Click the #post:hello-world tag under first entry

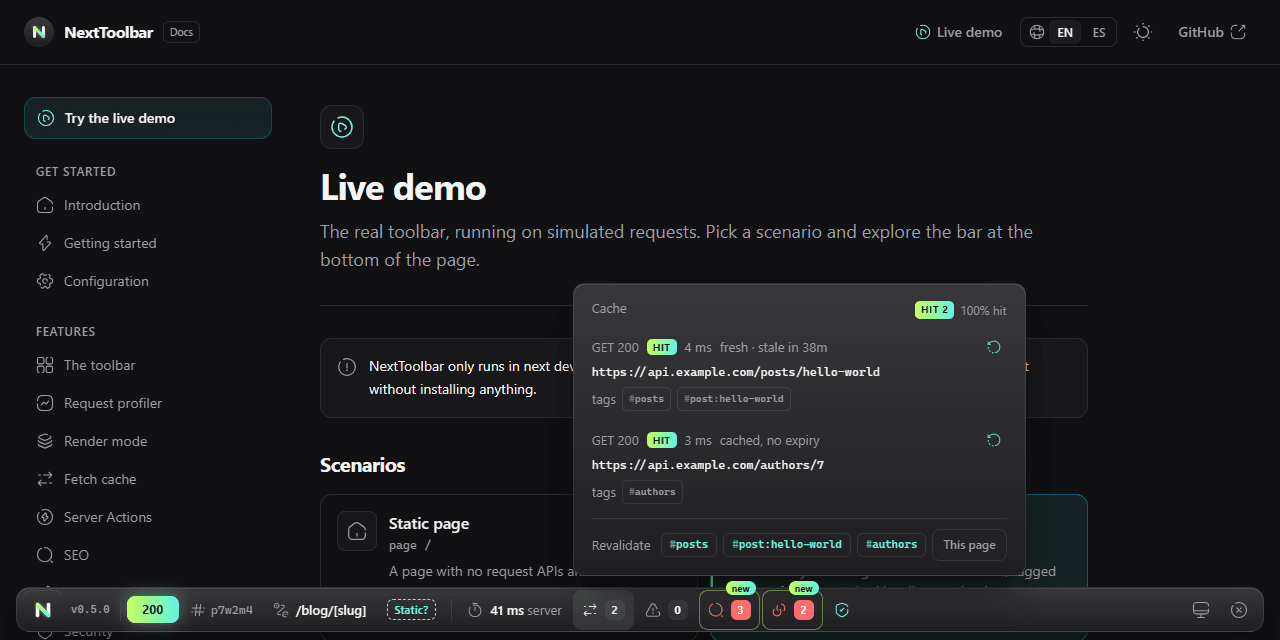734,399
